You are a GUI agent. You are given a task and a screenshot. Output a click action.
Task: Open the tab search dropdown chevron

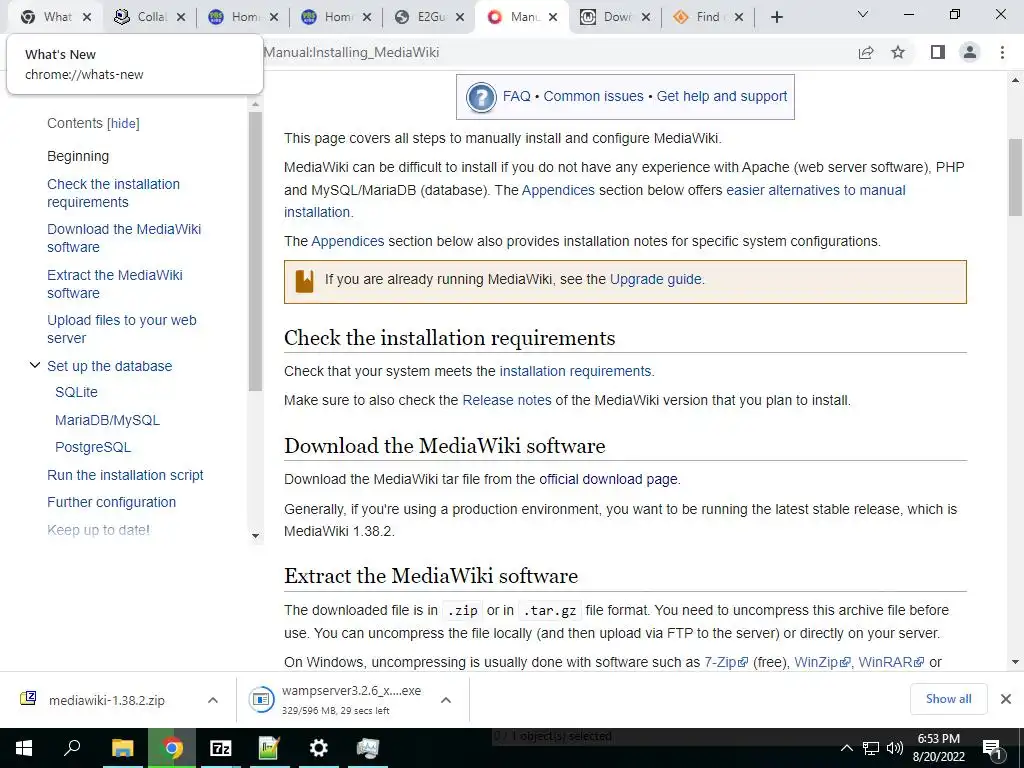tap(863, 14)
